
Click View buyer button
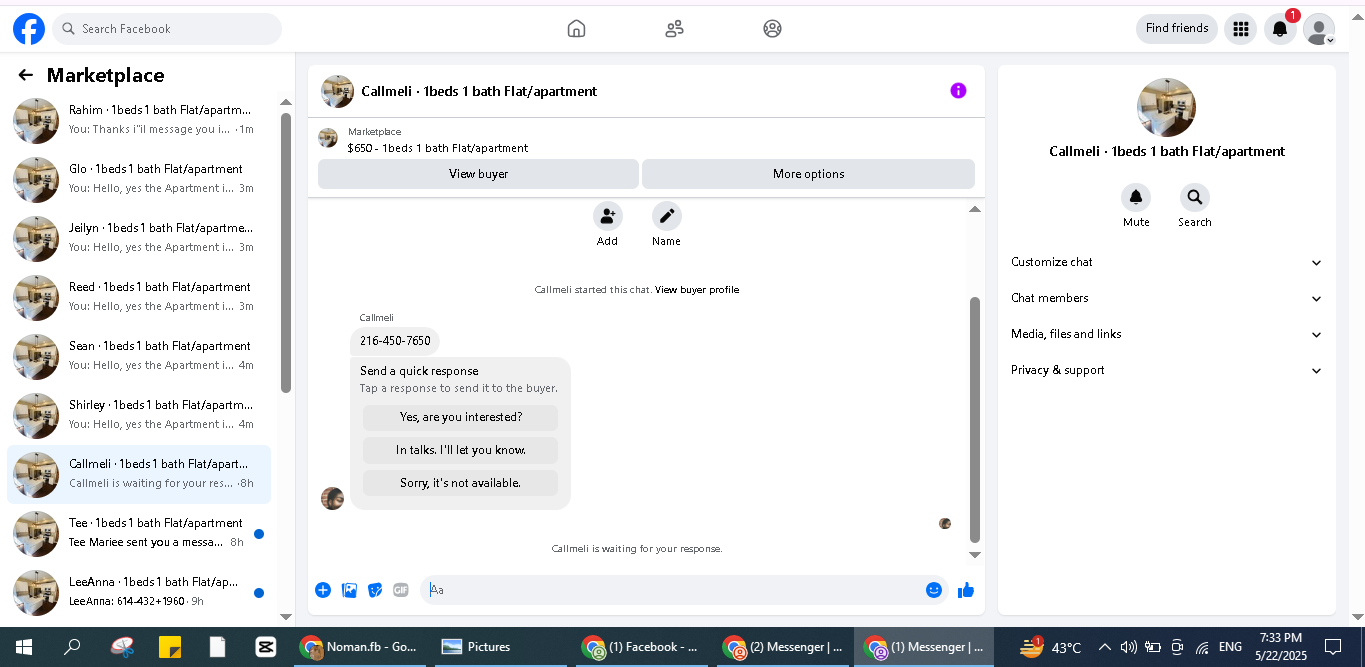point(478,174)
